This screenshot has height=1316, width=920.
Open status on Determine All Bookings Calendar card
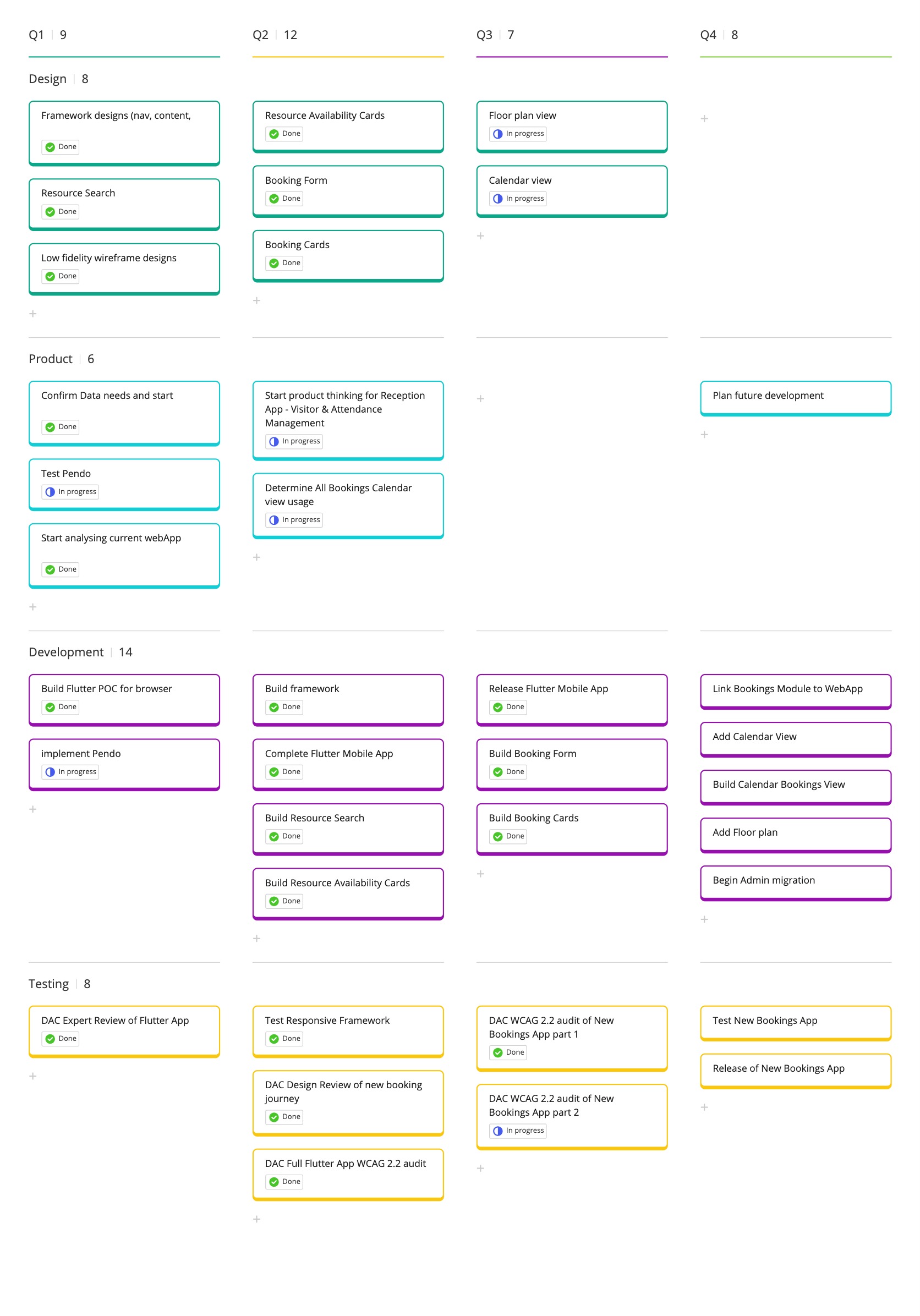[x=294, y=520]
